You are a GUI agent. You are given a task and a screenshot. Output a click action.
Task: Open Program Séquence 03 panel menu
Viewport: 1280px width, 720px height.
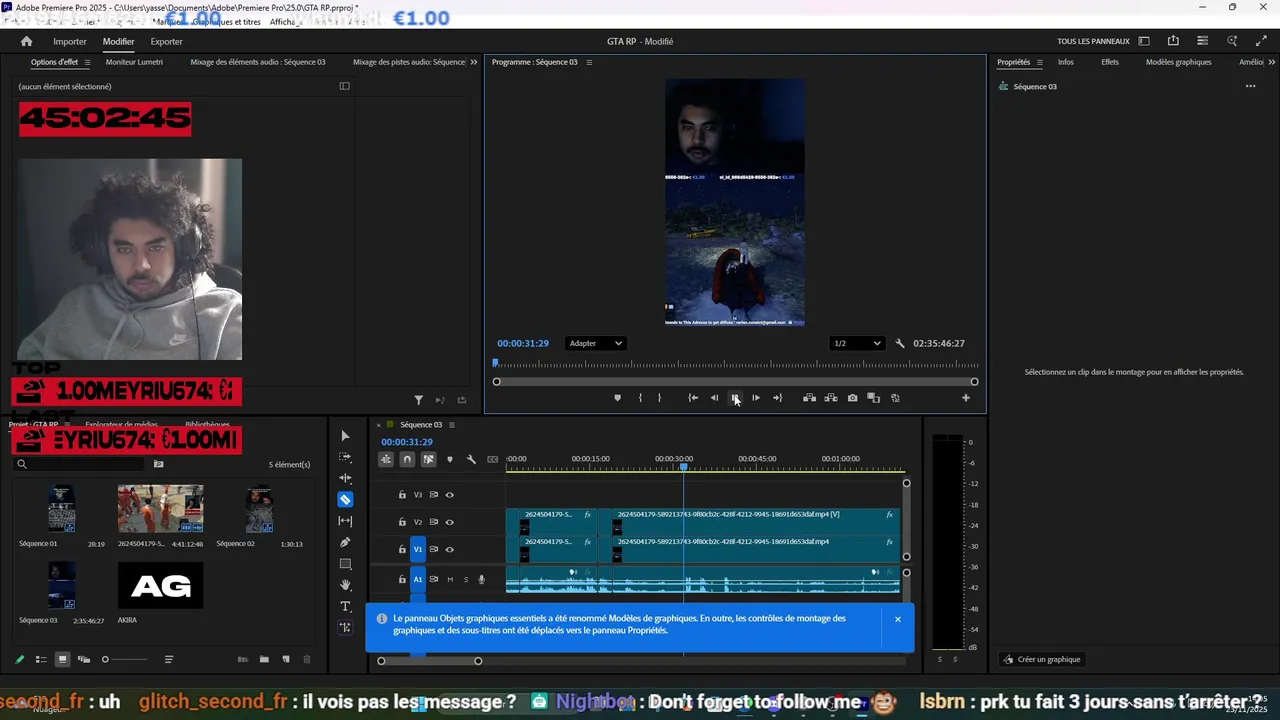(589, 62)
